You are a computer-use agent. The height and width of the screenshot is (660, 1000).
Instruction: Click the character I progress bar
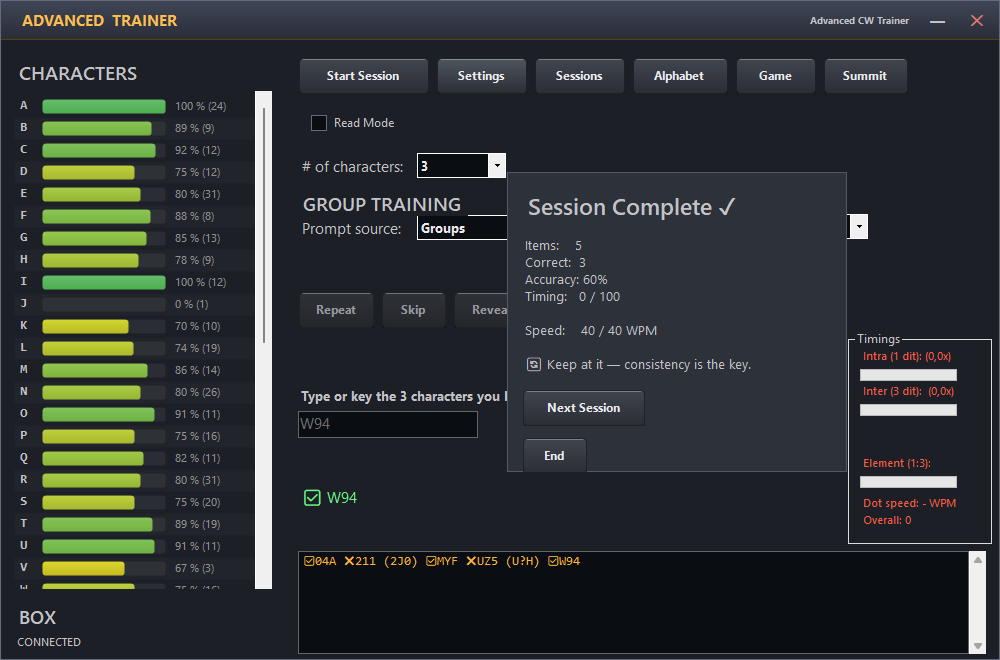(x=104, y=282)
